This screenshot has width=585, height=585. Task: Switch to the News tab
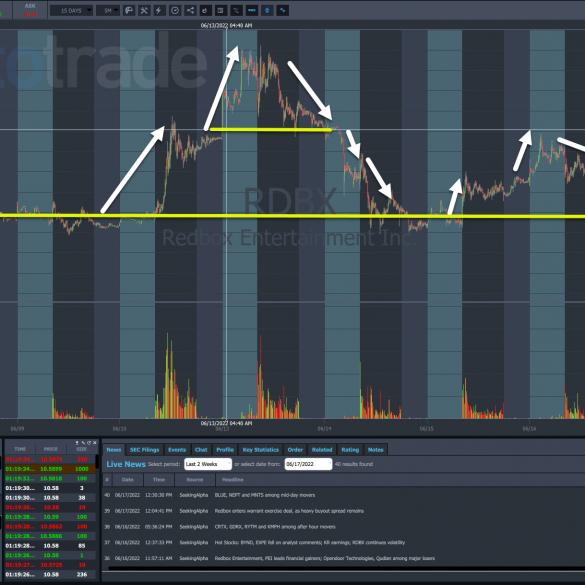[x=113, y=450]
